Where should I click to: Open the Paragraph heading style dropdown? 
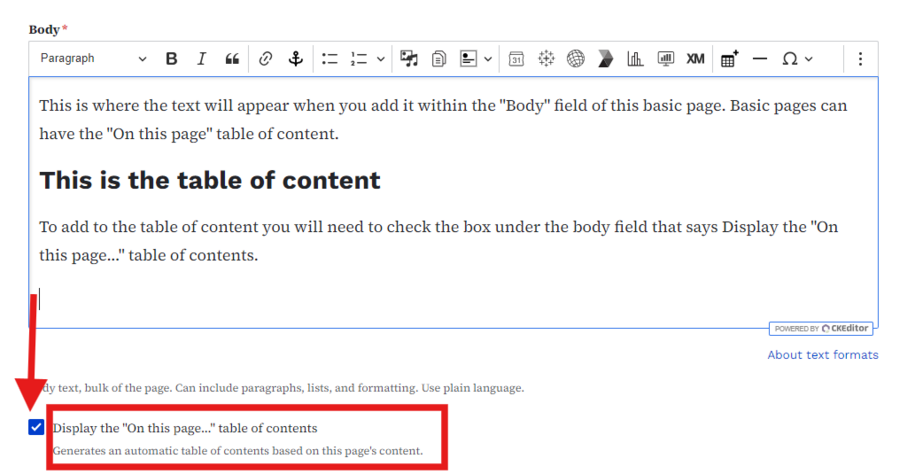click(x=92, y=59)
